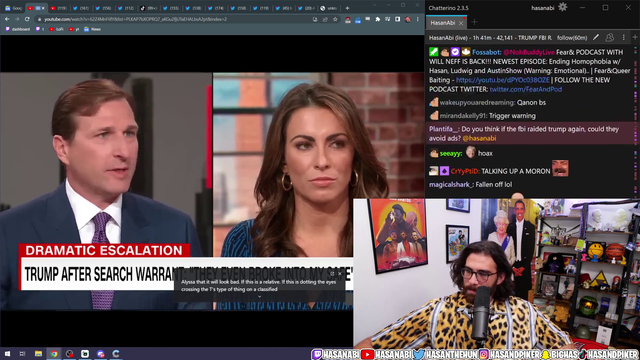Screen dimensions: 640x360
Task: Open new Chrome tab with plus
Action: (x=347, y=8)
